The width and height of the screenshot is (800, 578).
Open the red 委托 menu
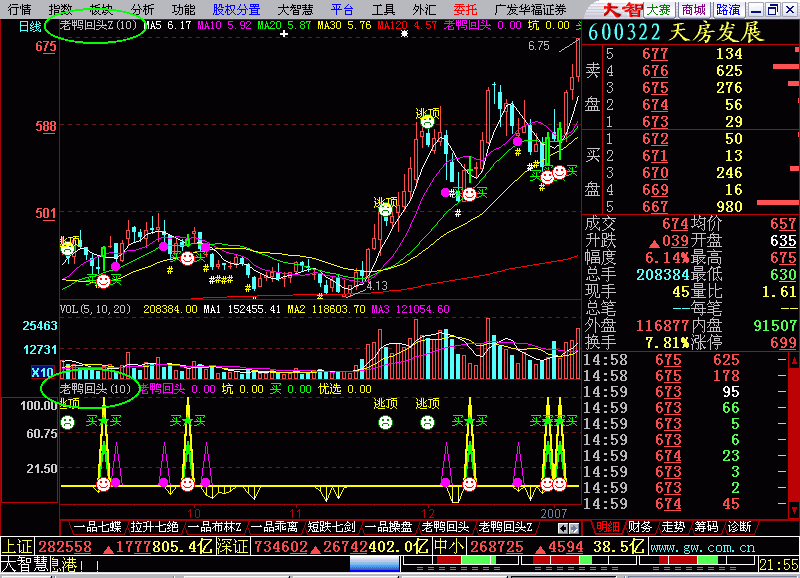tap(465, 9)
